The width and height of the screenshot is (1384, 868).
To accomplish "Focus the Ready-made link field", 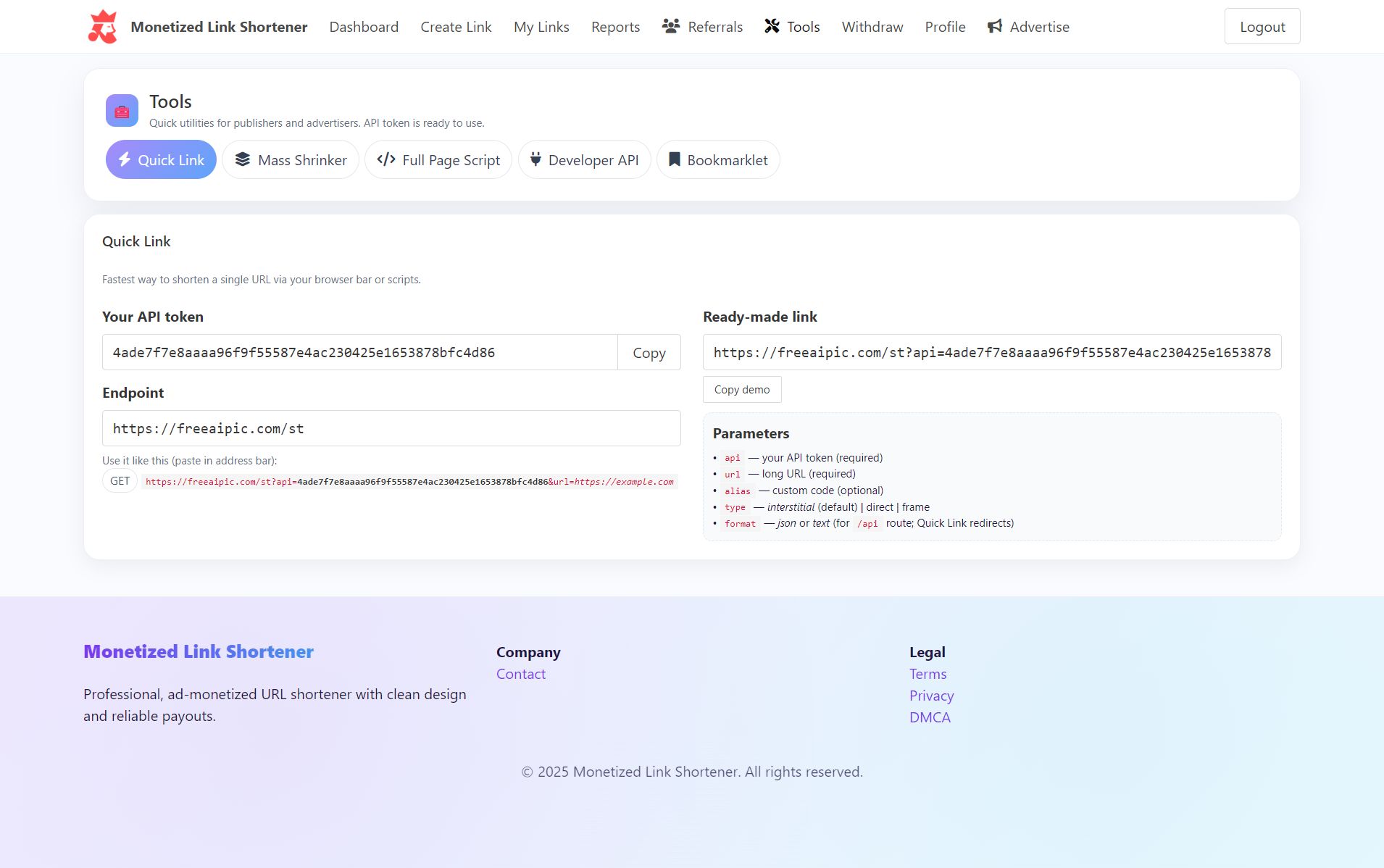I will 991,353.
